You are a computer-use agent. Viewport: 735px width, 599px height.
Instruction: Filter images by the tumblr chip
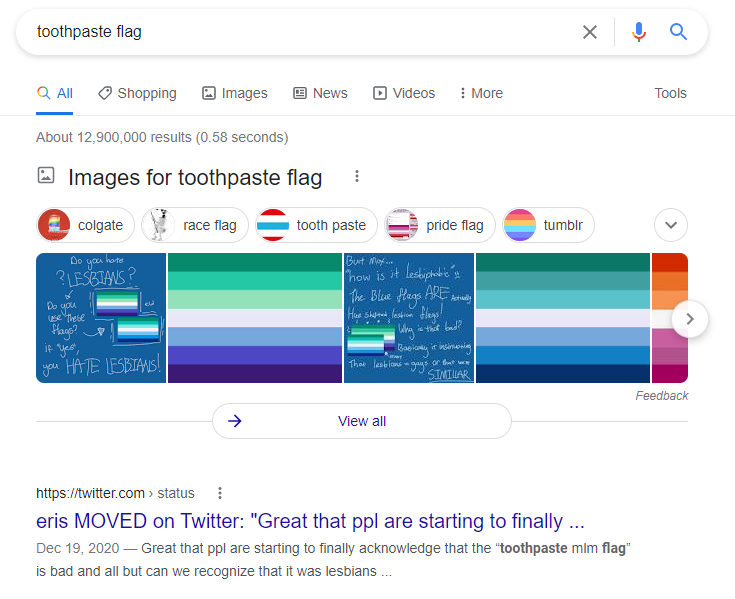pos(548,225)
